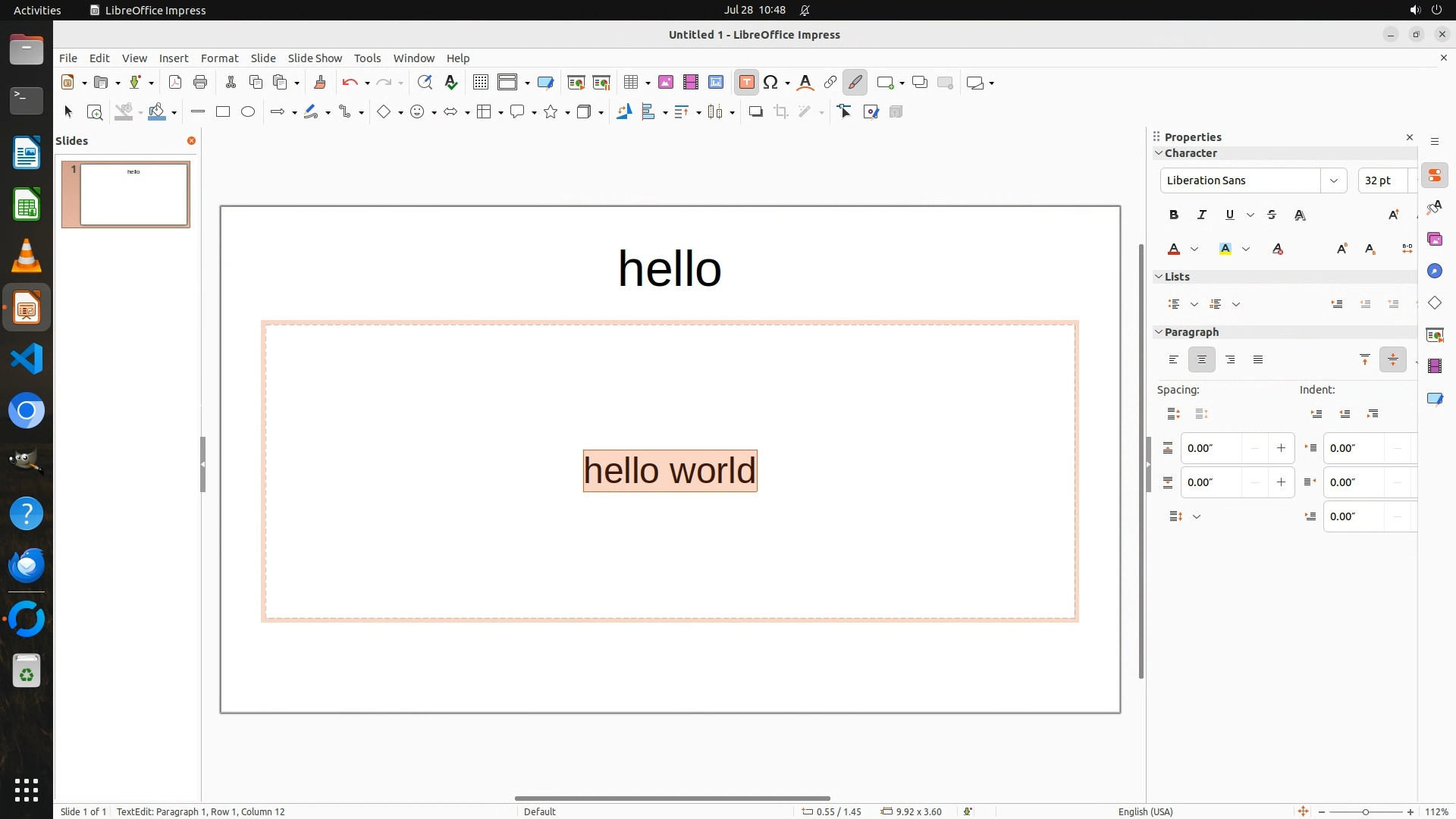Increase above paragraph spacing with plus
This screenshot has width=1456, height=819.
coord(1281,448)
